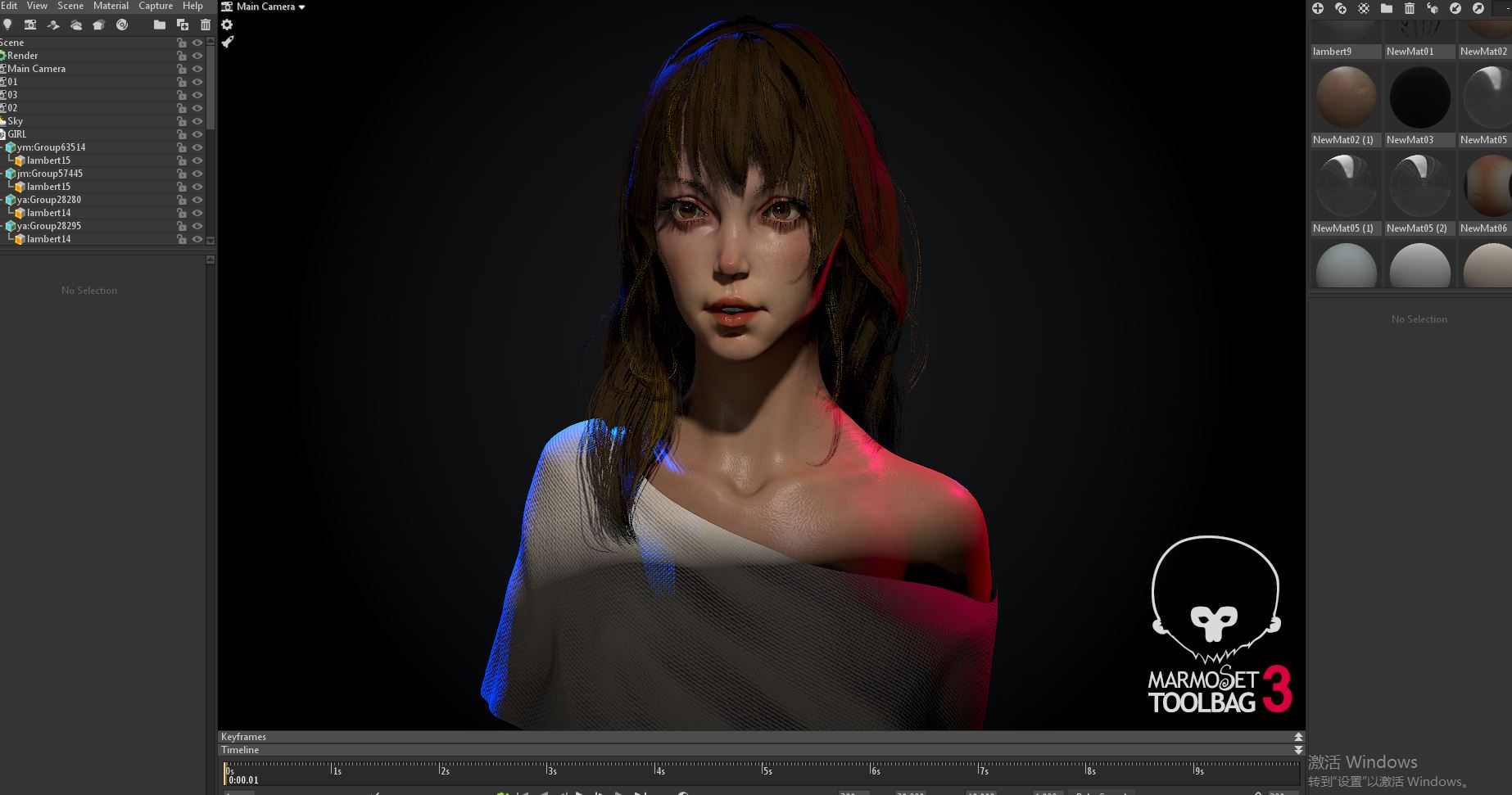Screen dimensions: 1512x795
Task: Add a shadow catcher object
Action: tap(53, 25)
